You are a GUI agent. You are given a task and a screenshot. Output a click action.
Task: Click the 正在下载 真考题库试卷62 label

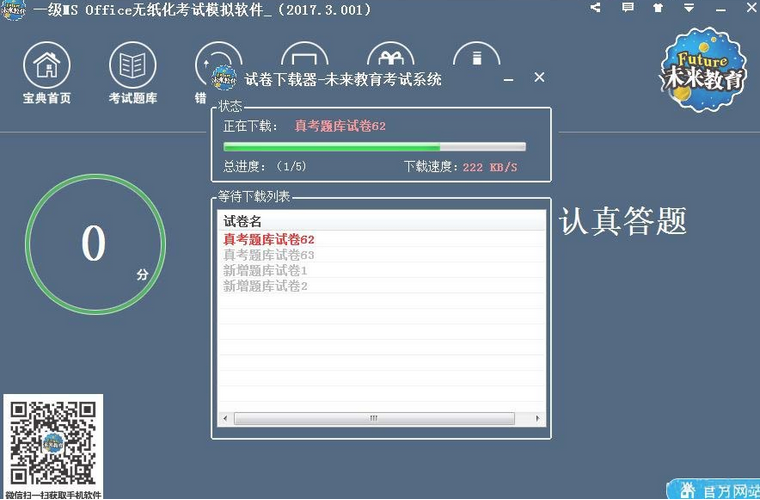point(304,126)
